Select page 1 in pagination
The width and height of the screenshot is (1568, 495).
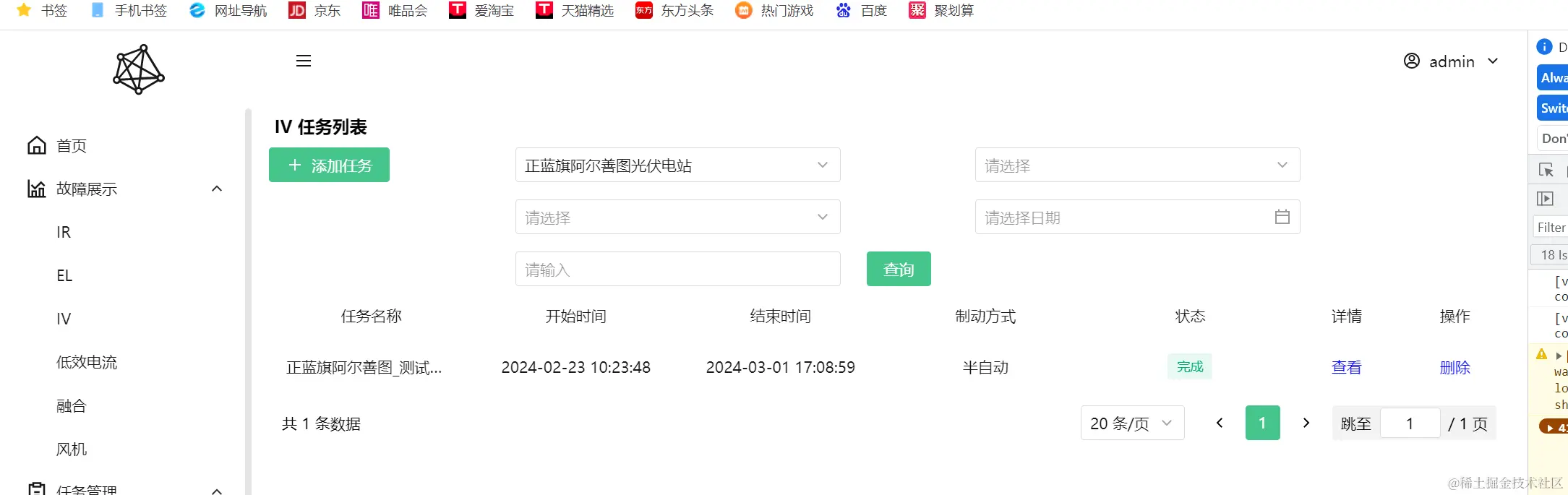coord(1262,423)
